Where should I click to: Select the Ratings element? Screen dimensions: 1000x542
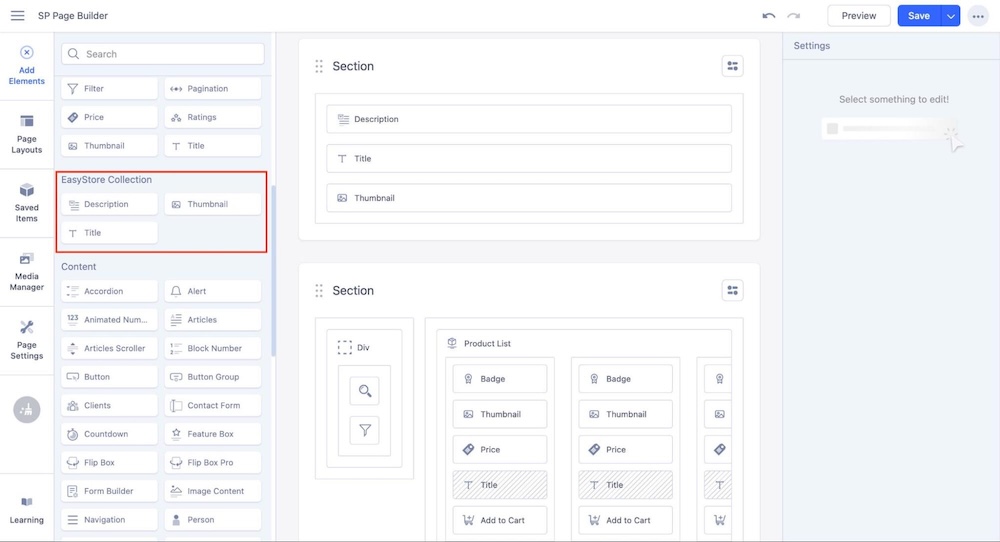point(212,117)
